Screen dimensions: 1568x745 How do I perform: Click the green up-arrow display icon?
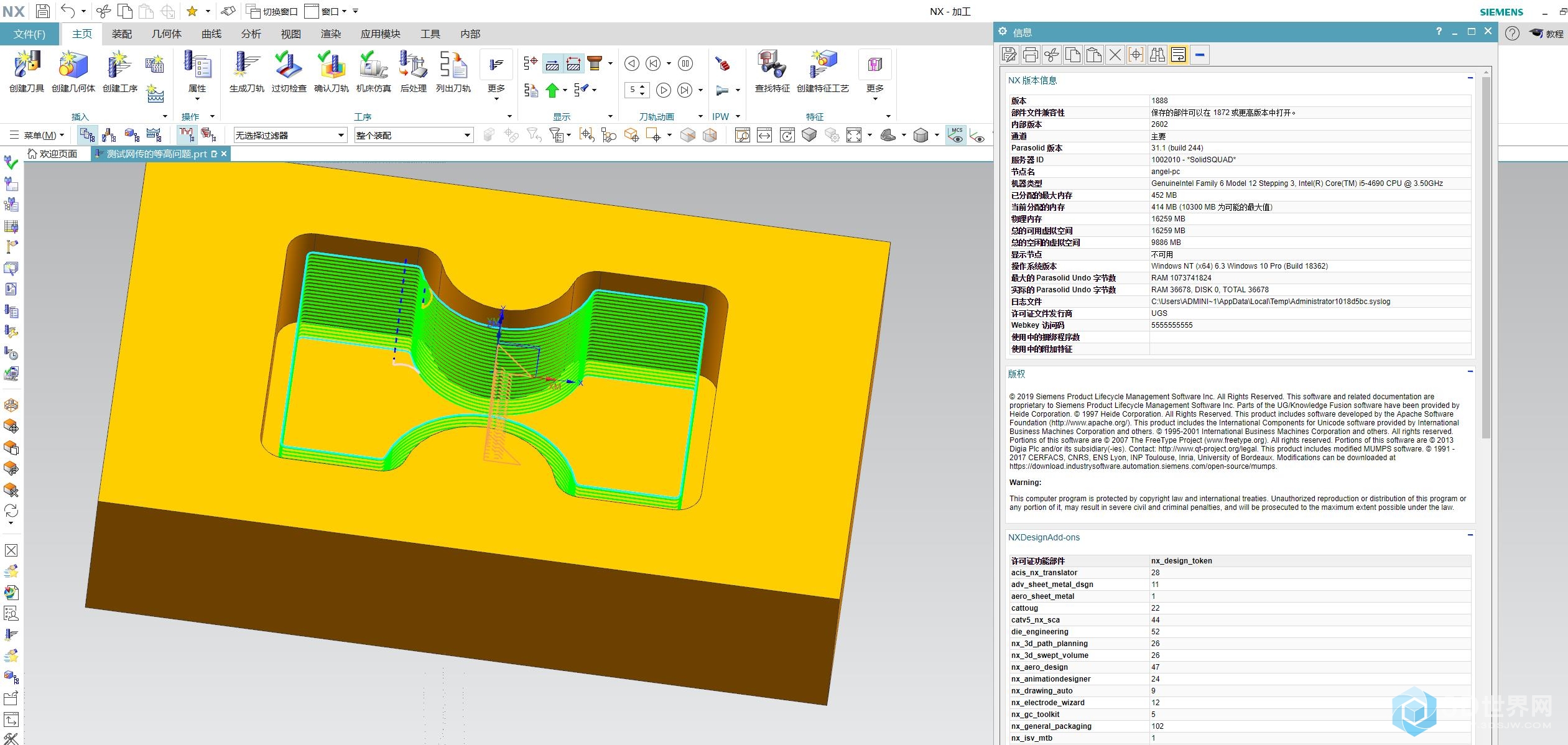tap(552, 90)
